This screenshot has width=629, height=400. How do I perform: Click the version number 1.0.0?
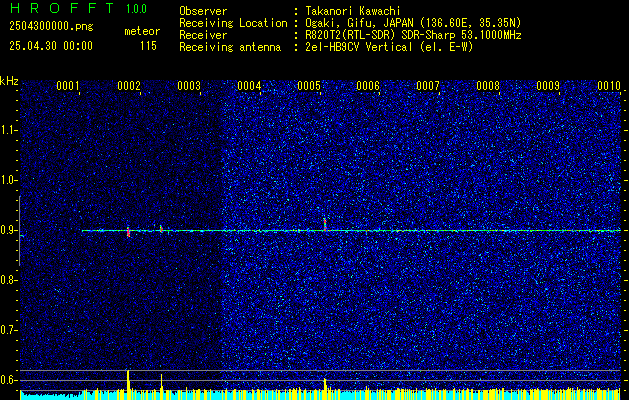[136, 9]
